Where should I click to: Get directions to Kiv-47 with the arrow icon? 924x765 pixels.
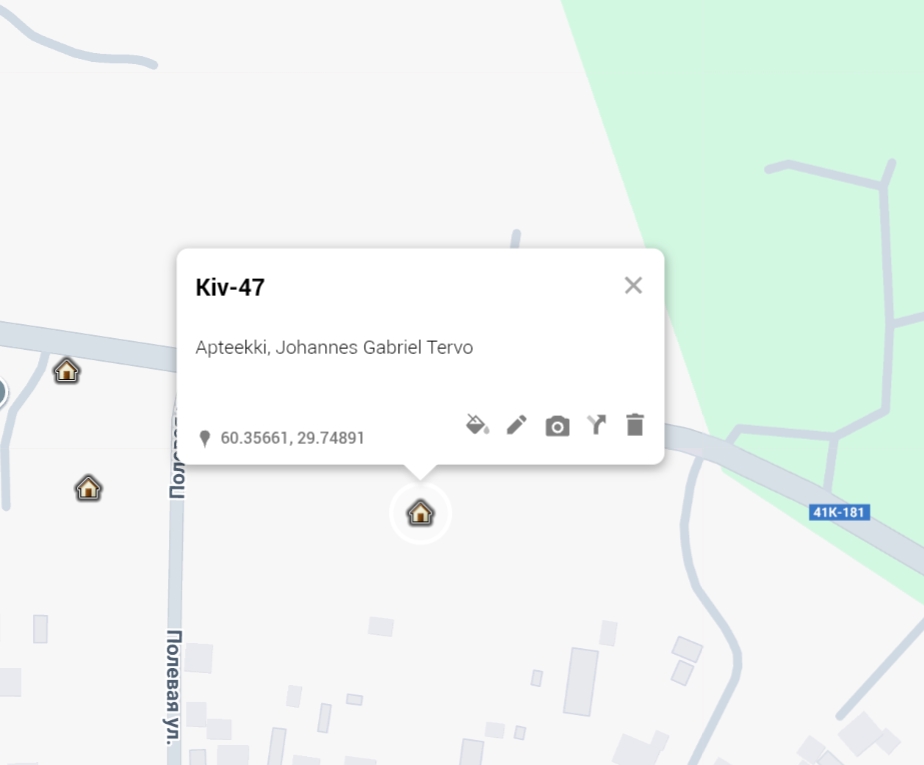596,425
